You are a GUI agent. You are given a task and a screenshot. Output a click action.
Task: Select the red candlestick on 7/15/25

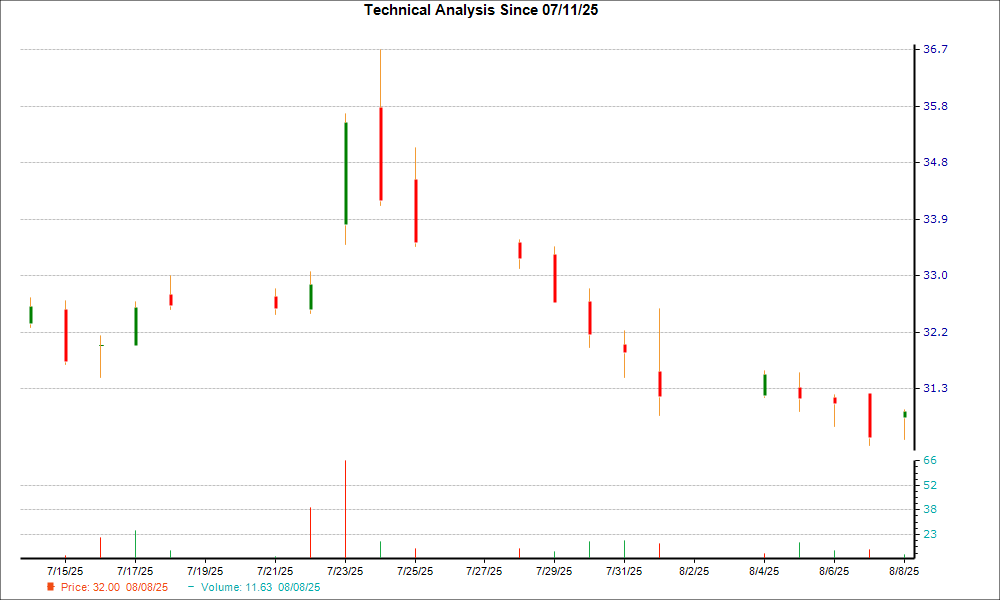point(66,335)
